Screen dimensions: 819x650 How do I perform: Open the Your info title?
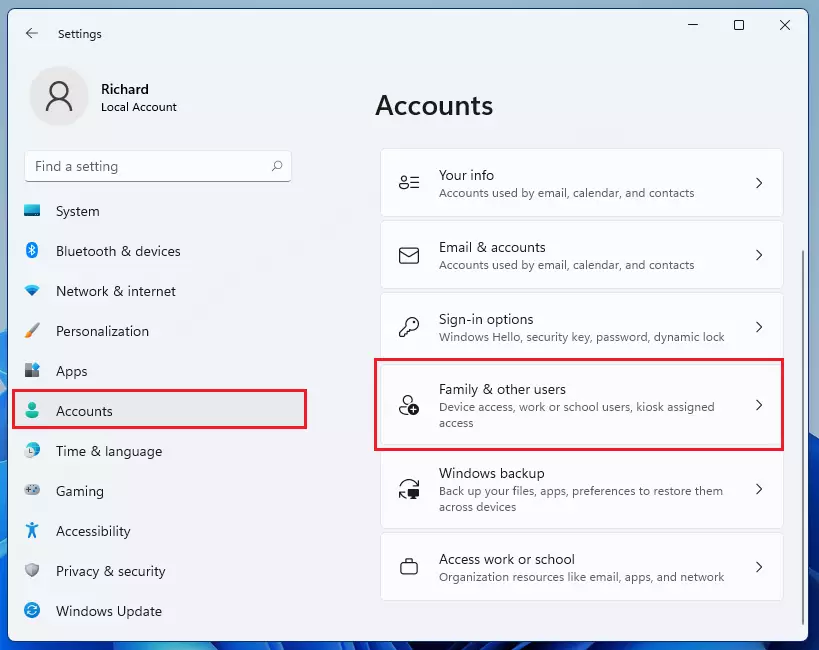tap(466, 175)
